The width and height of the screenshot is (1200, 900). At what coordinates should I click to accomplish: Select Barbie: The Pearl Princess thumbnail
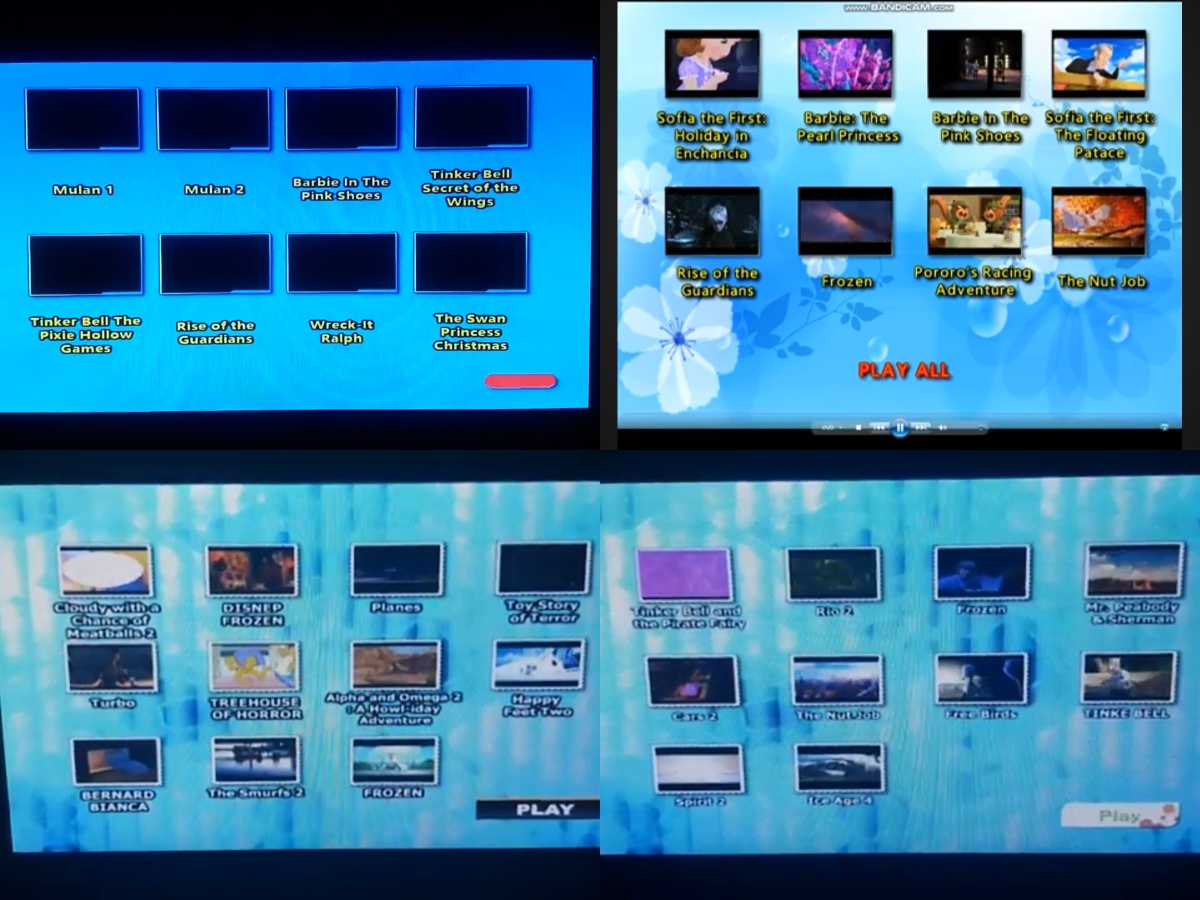[845, 63]
